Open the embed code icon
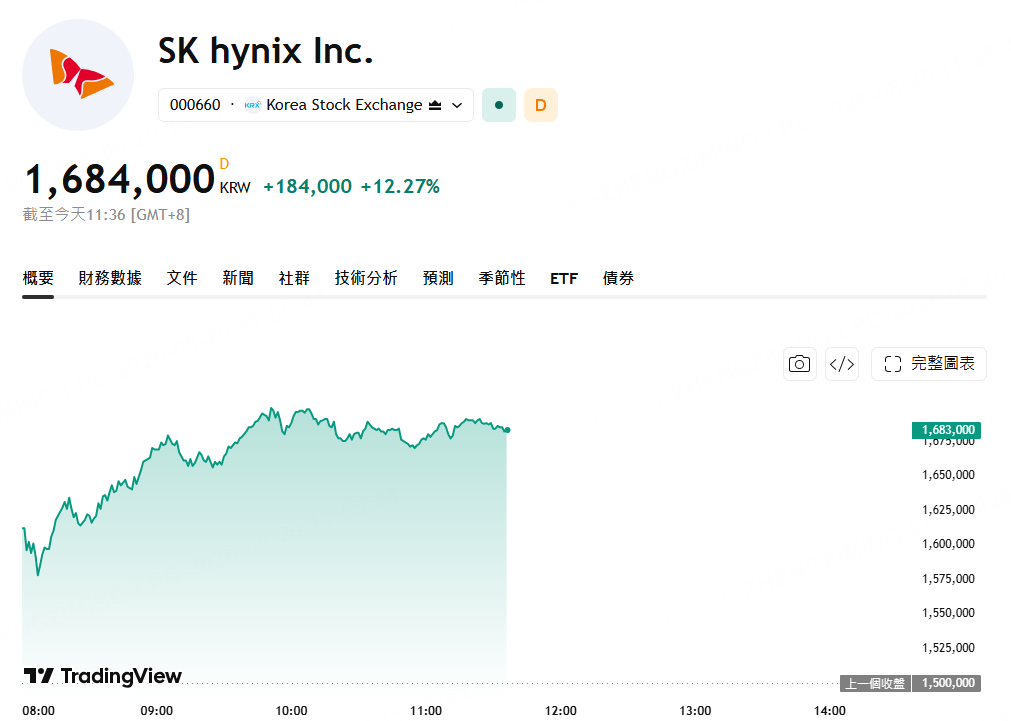The height and width of the screenshot is (721, 1011). point(842,364)
